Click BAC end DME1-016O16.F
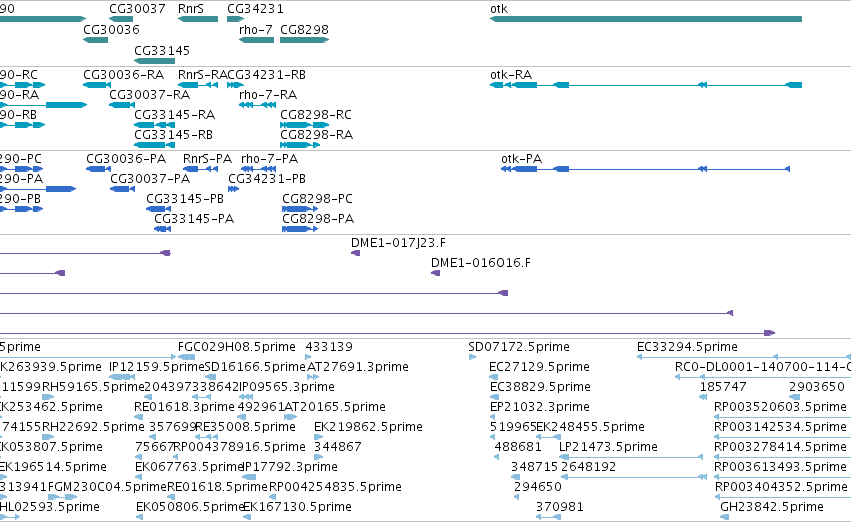This screenshot has width=851, height=522. tap(481, 263)
